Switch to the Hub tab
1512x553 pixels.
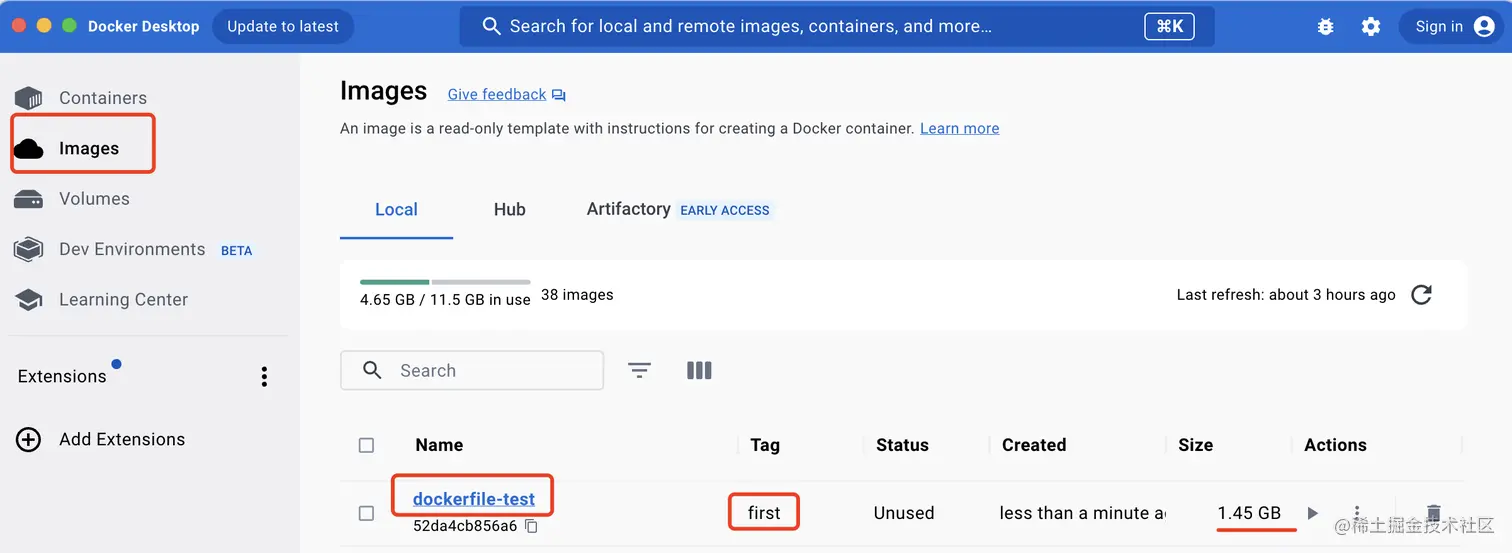point(509,209)
